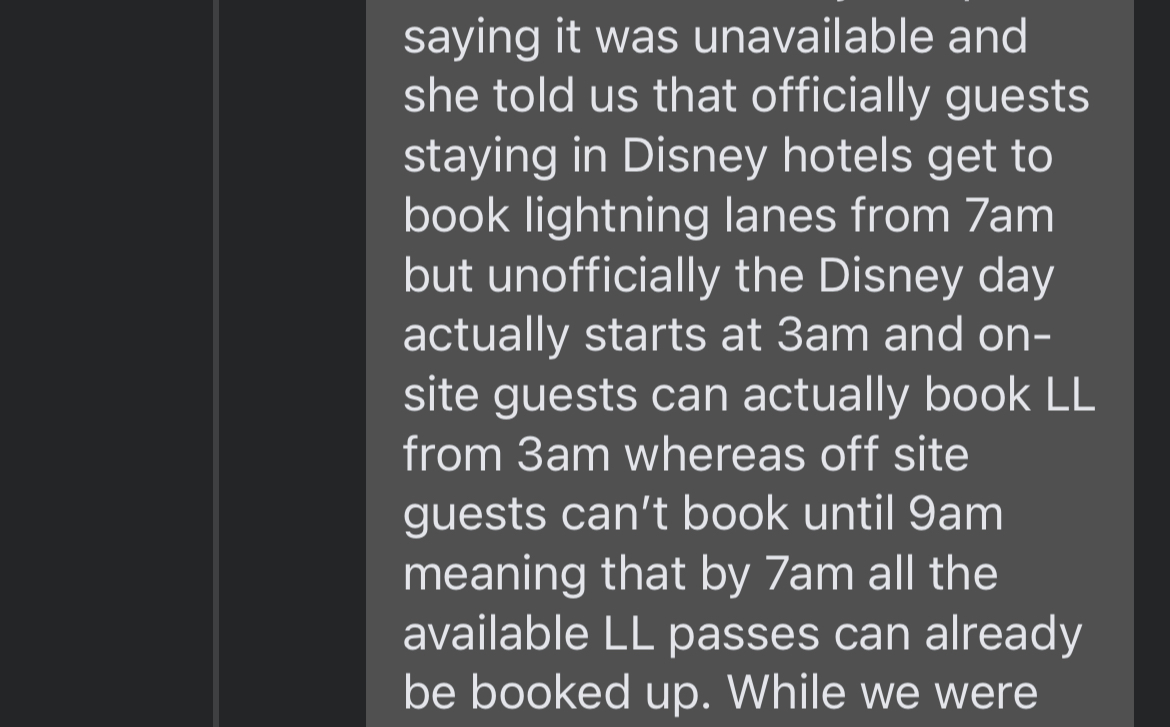Click the word "saying" at the top
Image resolution: width=1170 pixels, height=727 pixels.
(x=471, y=37)
